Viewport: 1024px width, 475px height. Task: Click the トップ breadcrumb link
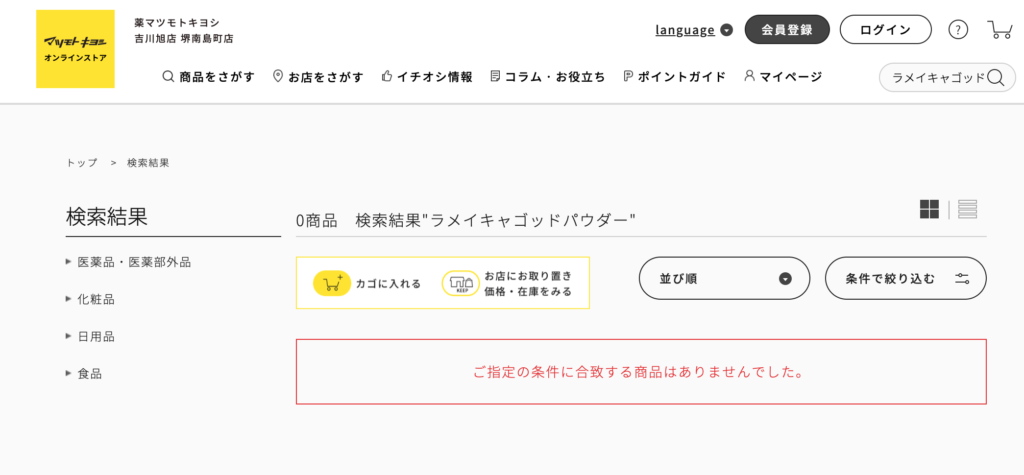click(x=82, y=163)
